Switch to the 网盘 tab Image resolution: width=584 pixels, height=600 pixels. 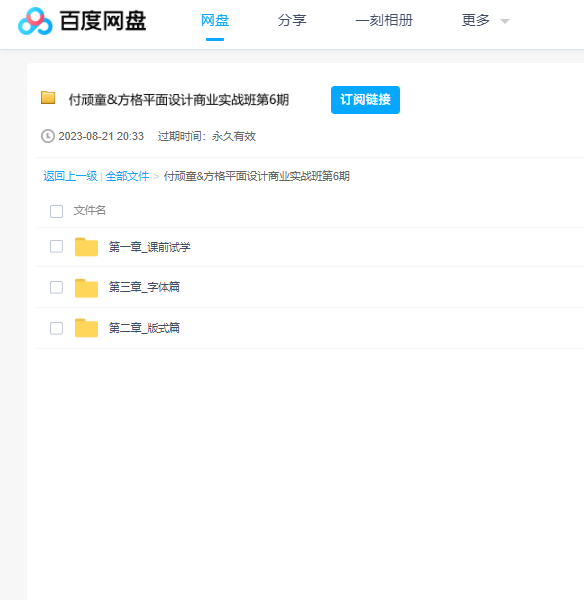[215, 20]
